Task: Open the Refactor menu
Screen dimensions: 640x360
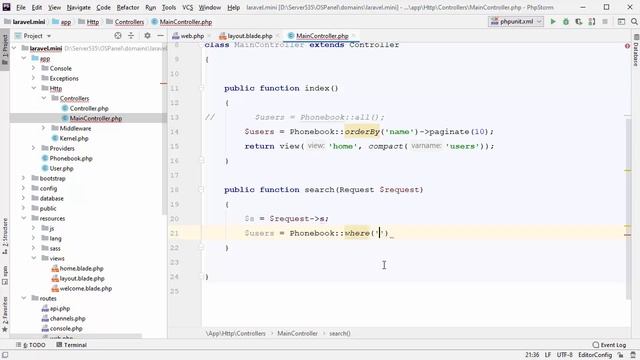Action: 128,7
